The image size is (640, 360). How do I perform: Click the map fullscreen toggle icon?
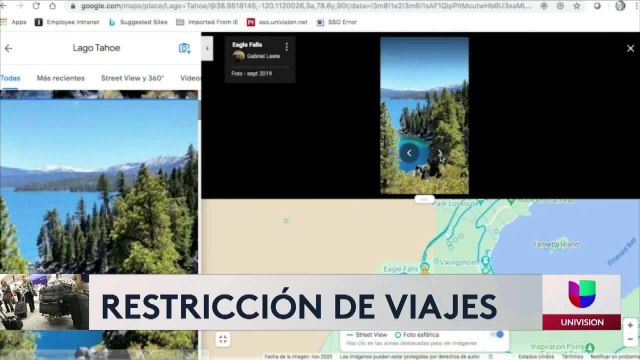point(223,339)
